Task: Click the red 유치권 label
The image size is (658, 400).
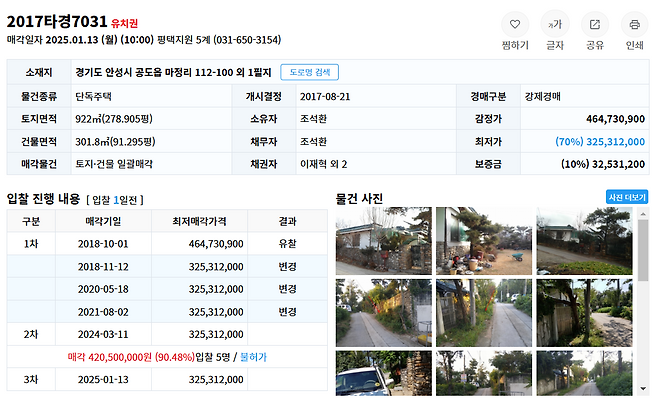Action: (125, 23)
